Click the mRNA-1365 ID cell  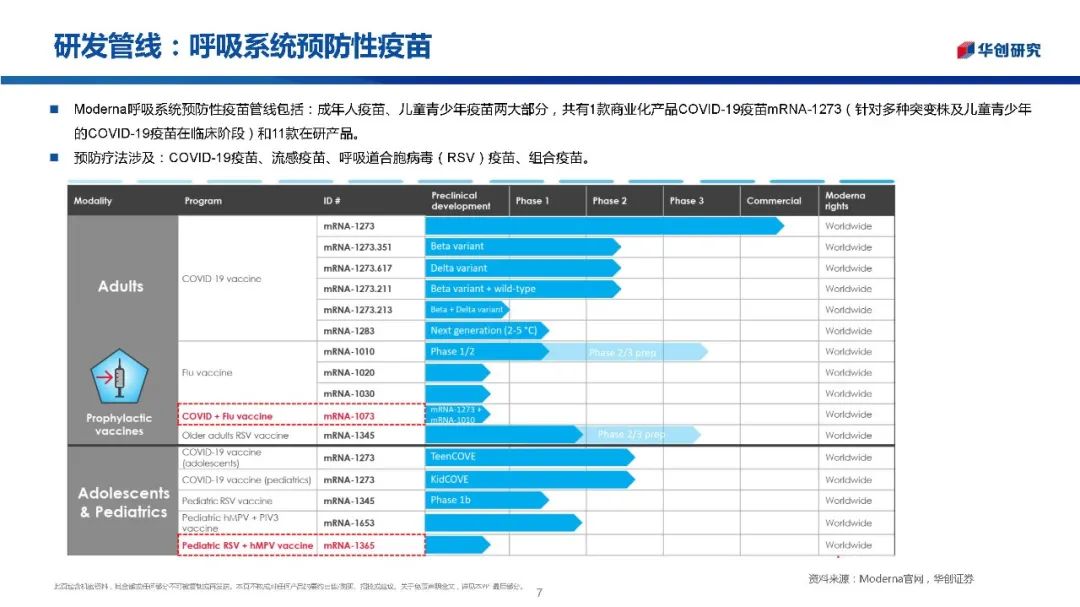(349, 546)
